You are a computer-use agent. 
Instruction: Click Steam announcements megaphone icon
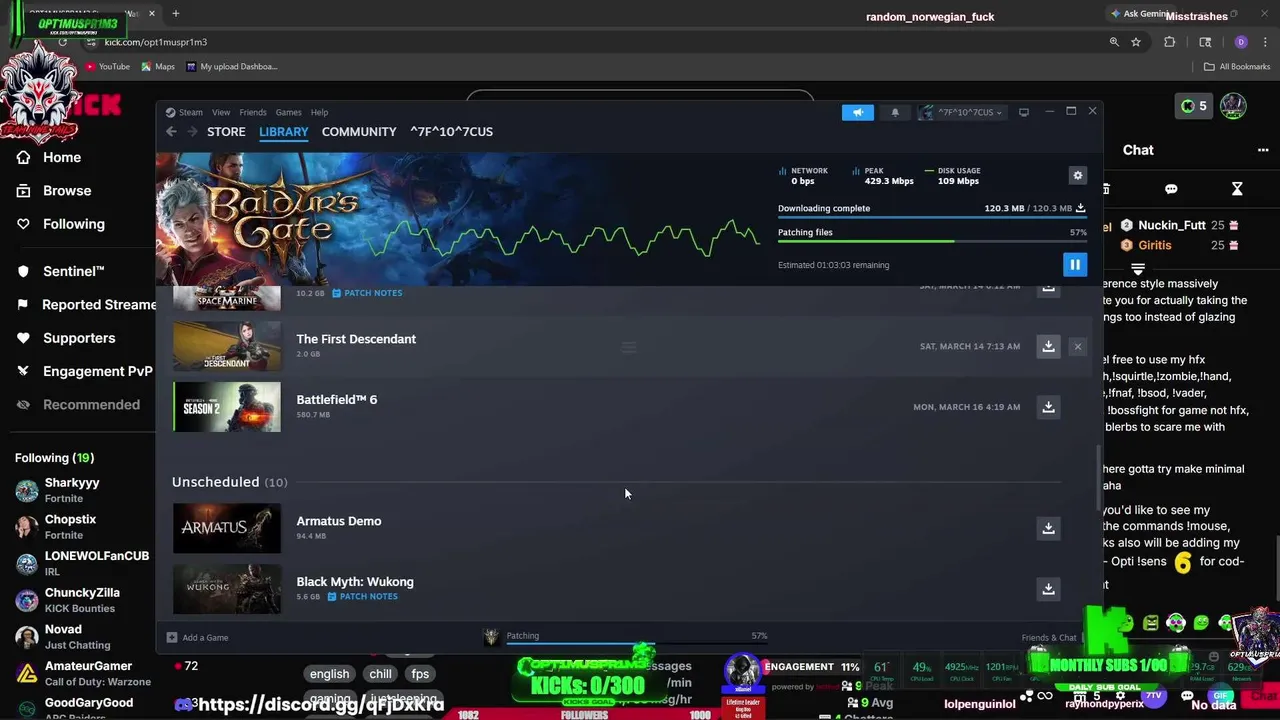pos(857,112)
